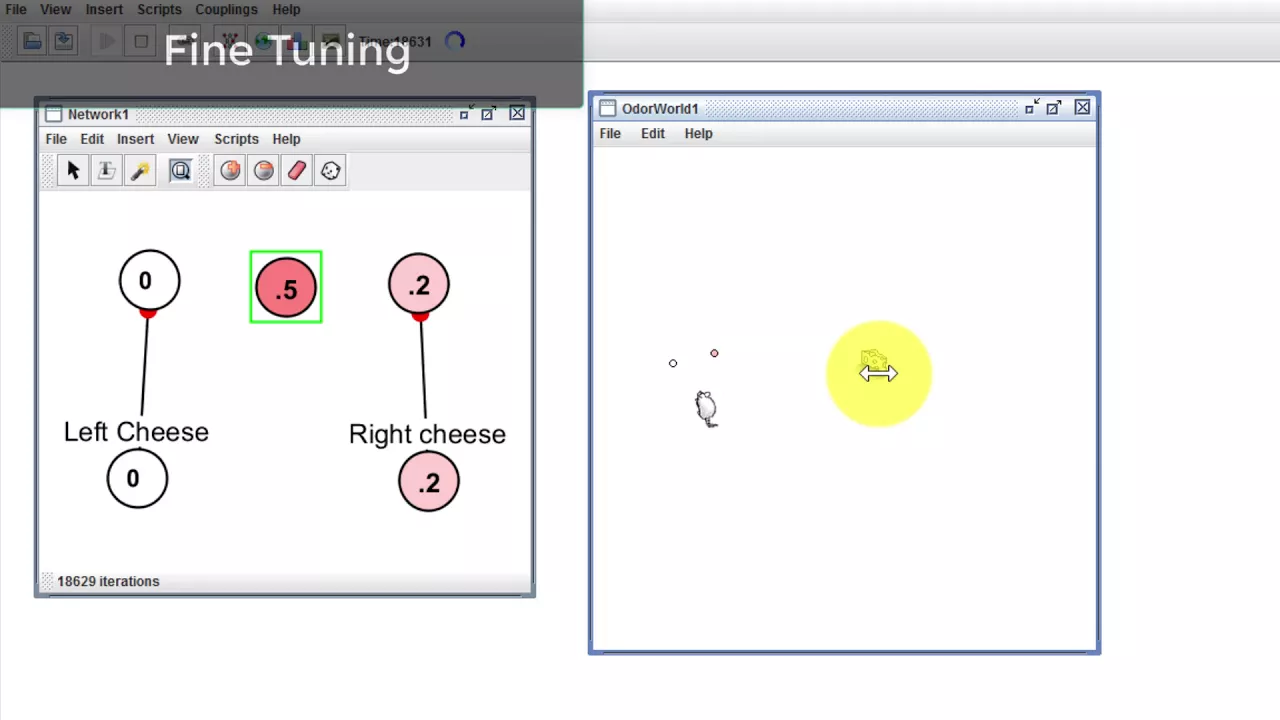The image size is (1280, 720).
Task: Click the randomize dice icon in Network1
Action: coord(330,171)
